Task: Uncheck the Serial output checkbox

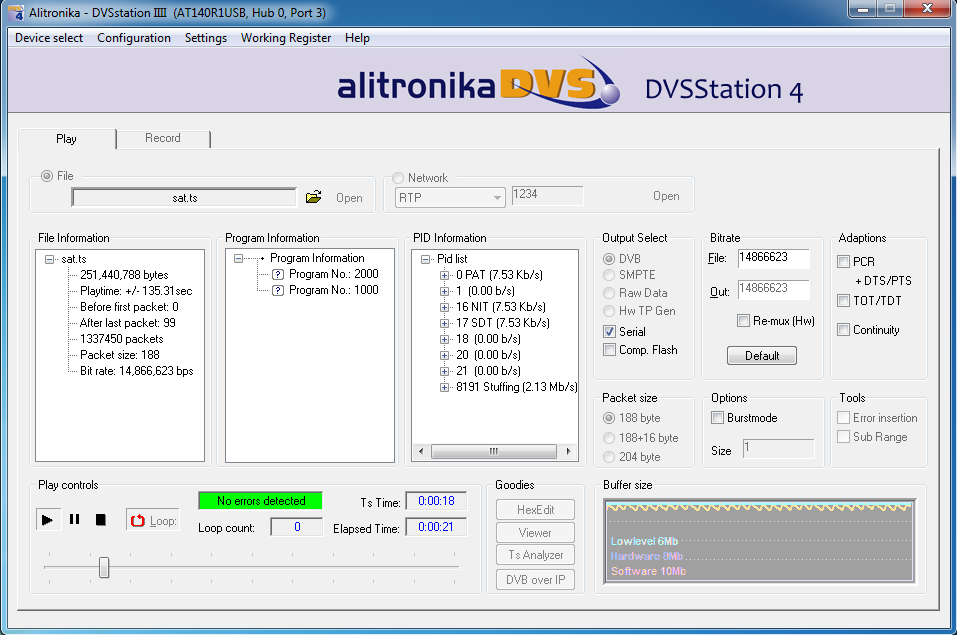Action: tap(610, 331)
